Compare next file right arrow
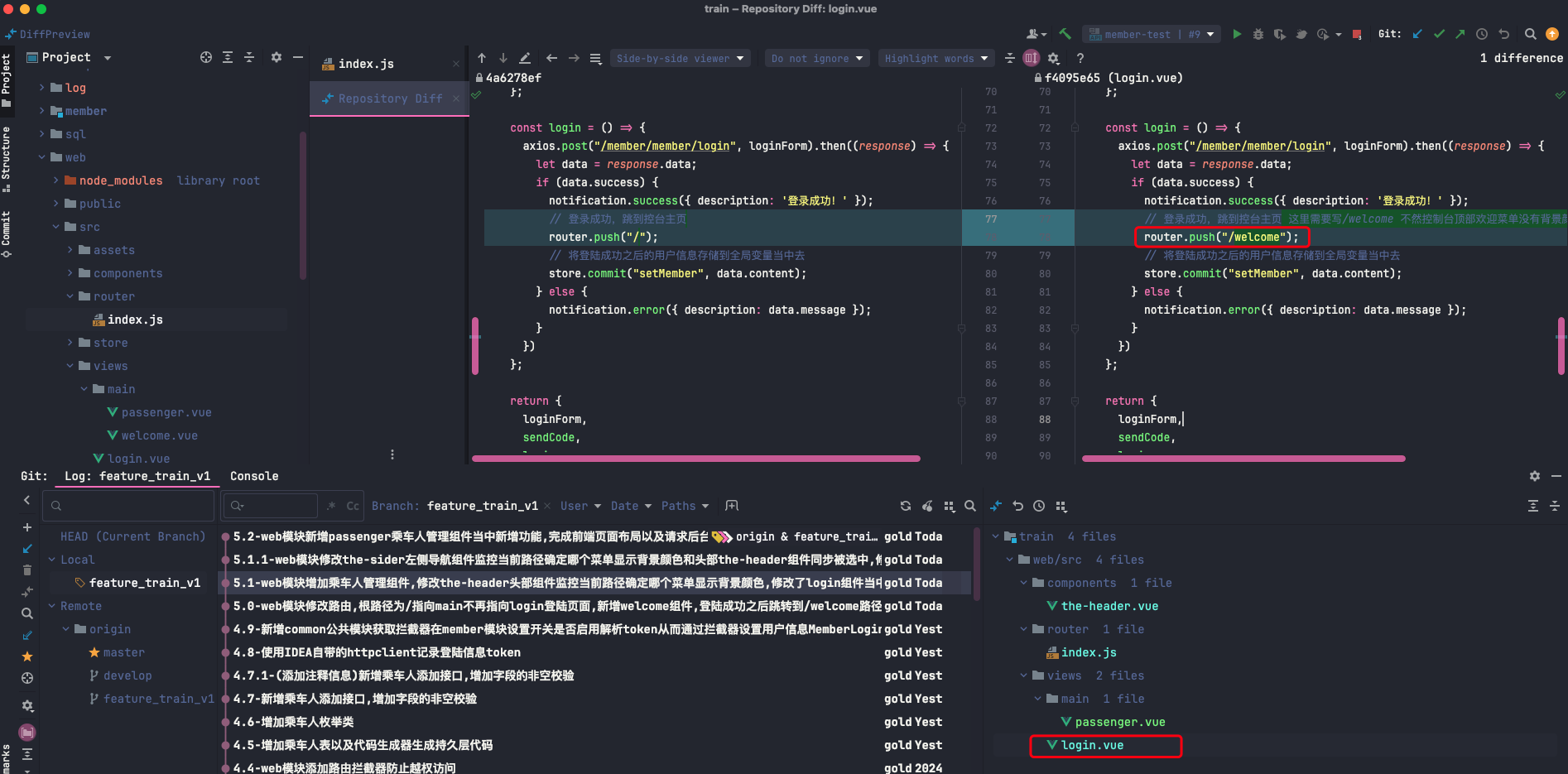 574,58
